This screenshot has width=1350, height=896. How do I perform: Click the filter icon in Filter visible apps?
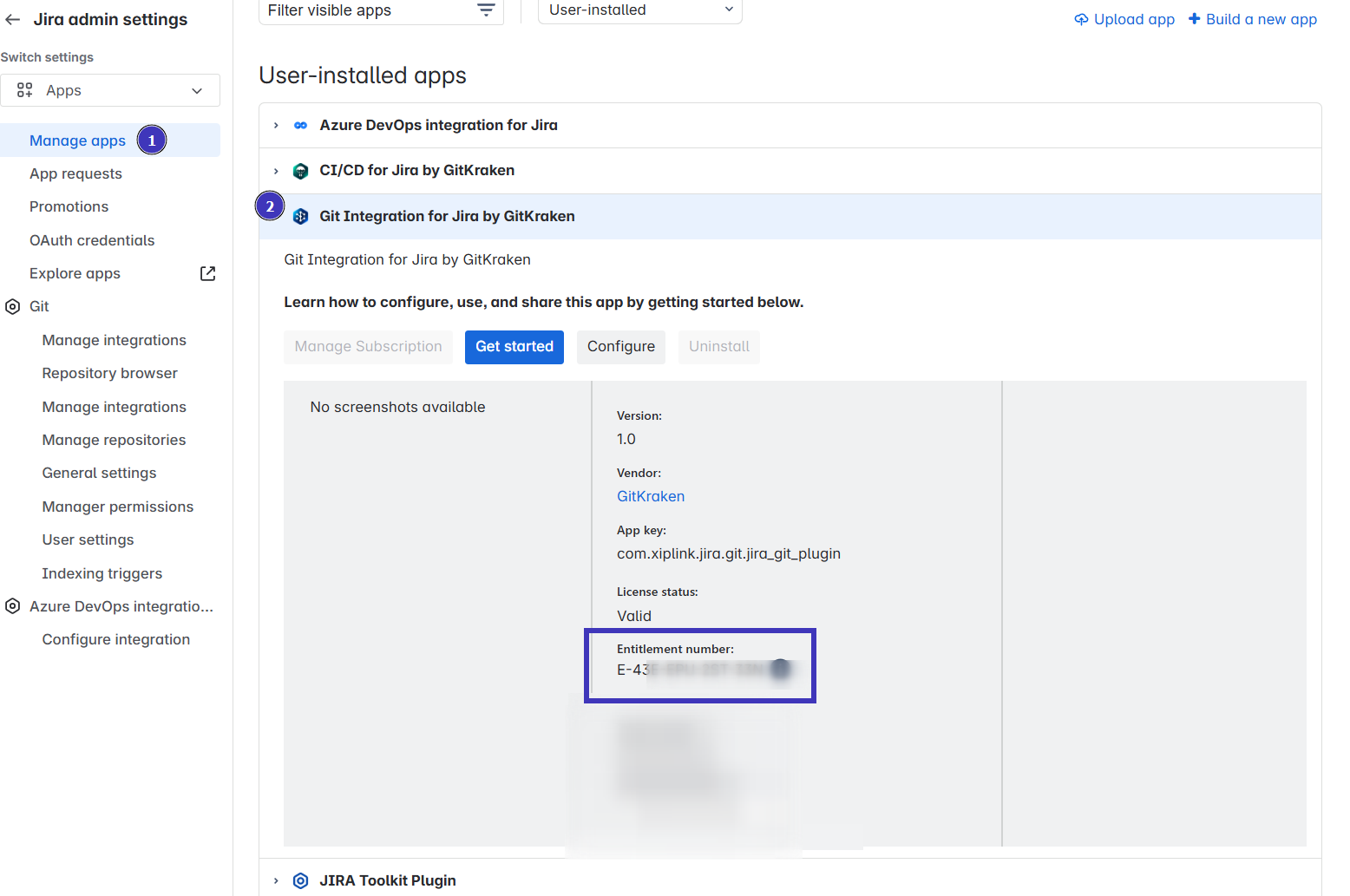point(486,10)
